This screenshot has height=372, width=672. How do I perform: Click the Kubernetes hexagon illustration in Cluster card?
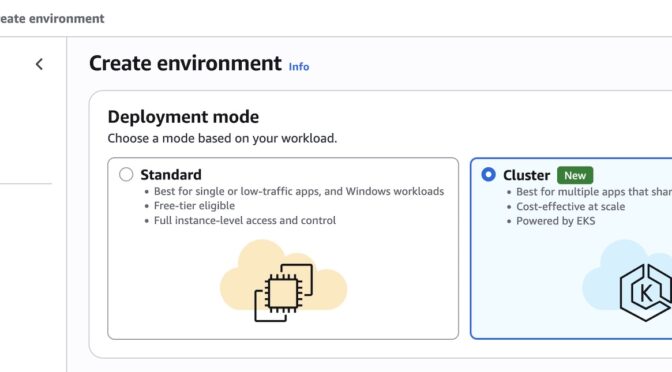(645, 292)
